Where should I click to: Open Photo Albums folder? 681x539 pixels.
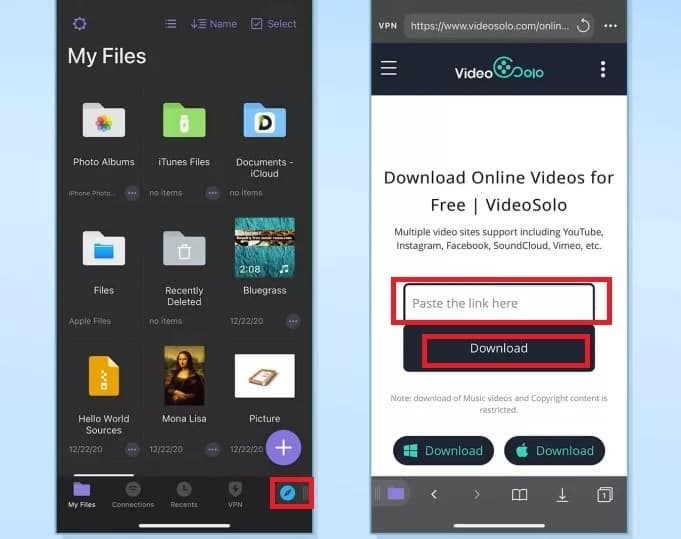tap(104, 120)
